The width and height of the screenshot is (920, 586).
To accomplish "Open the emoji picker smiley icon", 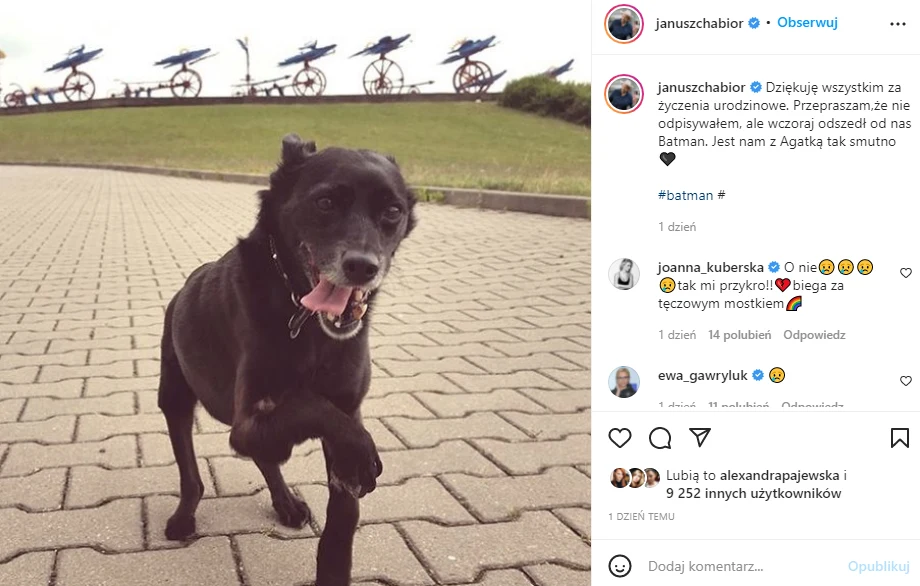I will 620,566.
